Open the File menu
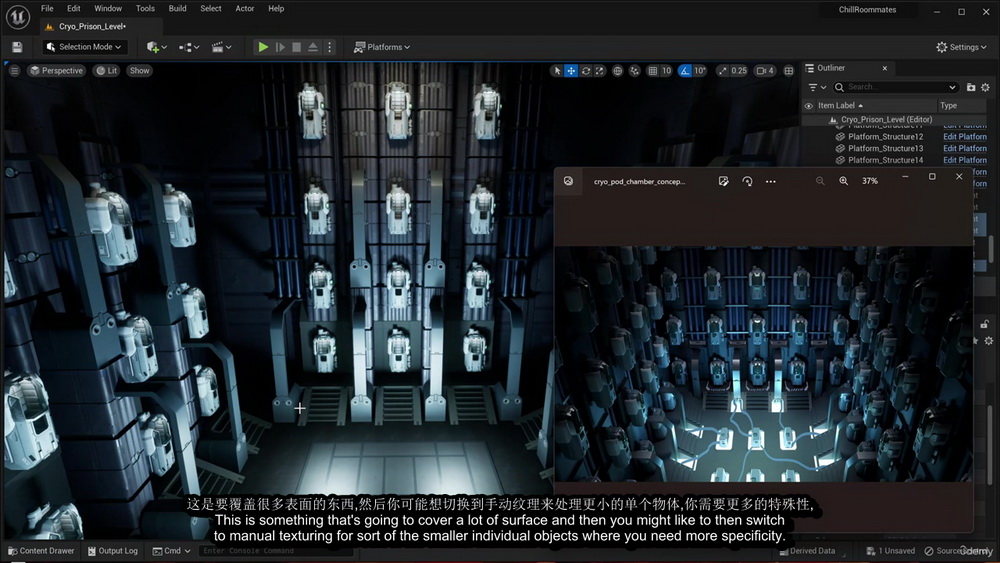Image resolution: width=1000 pixels, height=563 pixels. 47,8
